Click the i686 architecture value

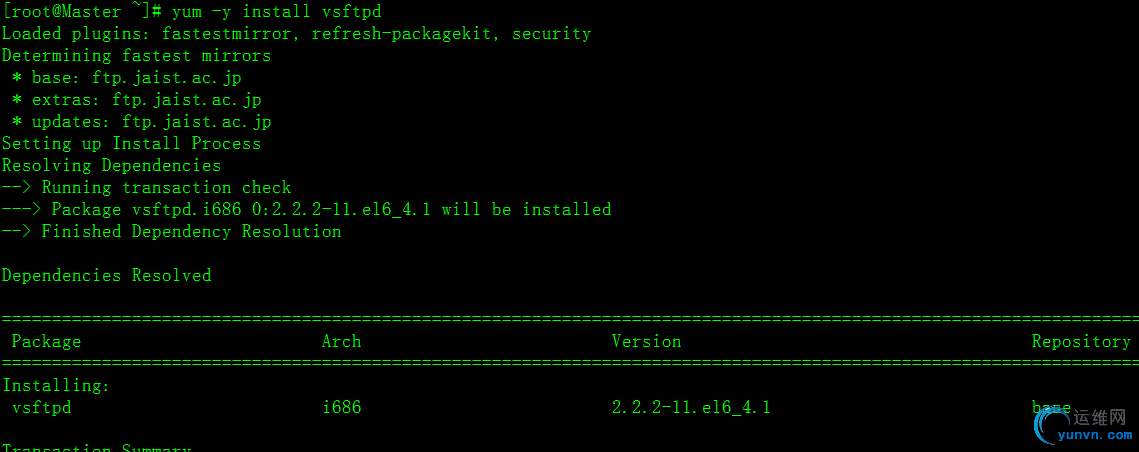[341, 408]
